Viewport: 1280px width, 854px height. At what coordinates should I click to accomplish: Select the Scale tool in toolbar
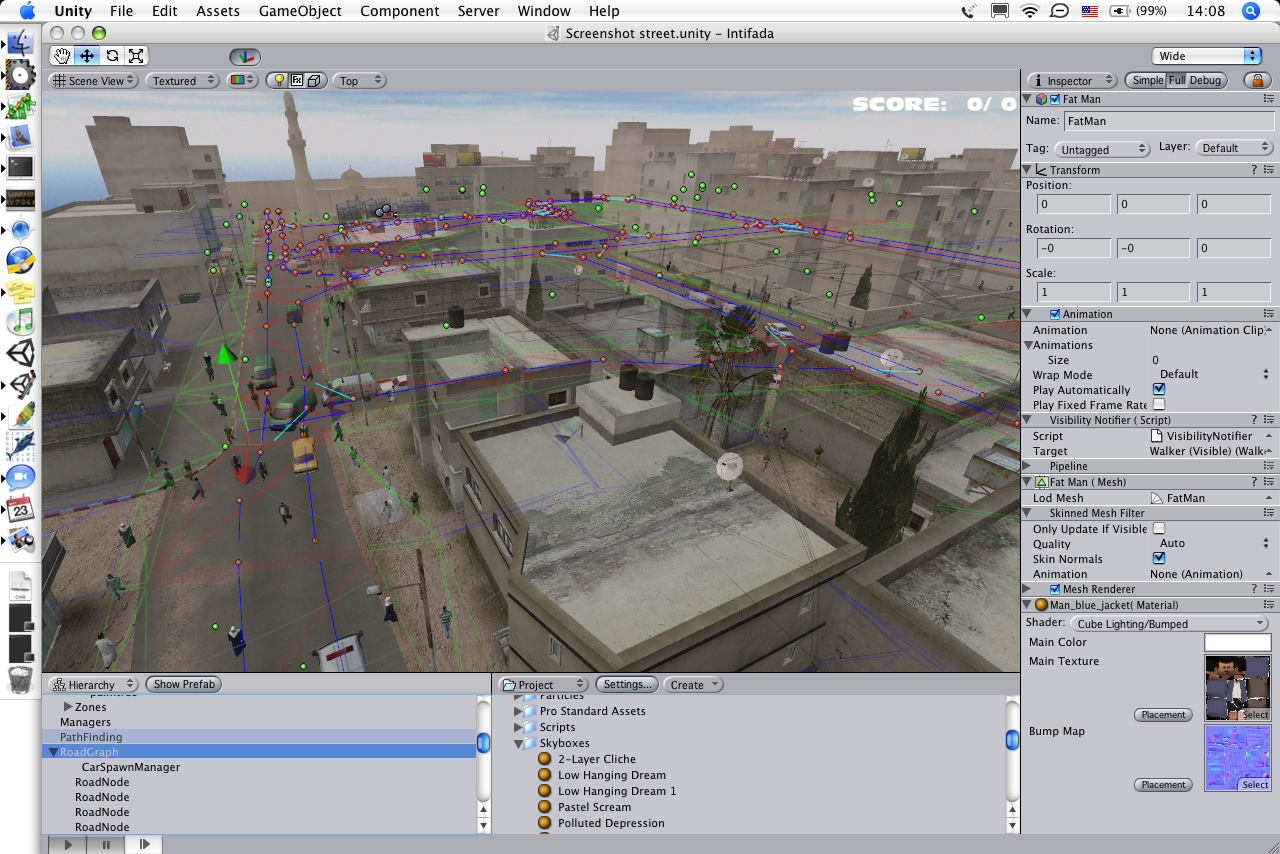click(x=136, y=56)
